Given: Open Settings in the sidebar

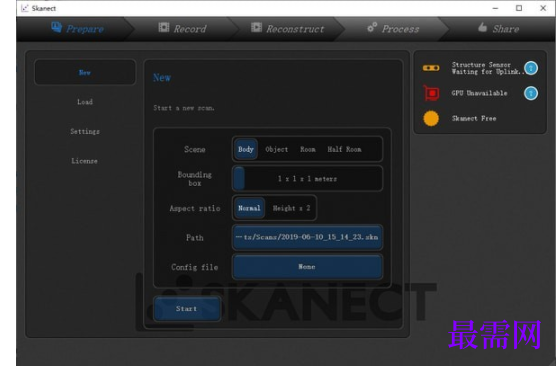Looking at the screenshot, I should 85,131.
